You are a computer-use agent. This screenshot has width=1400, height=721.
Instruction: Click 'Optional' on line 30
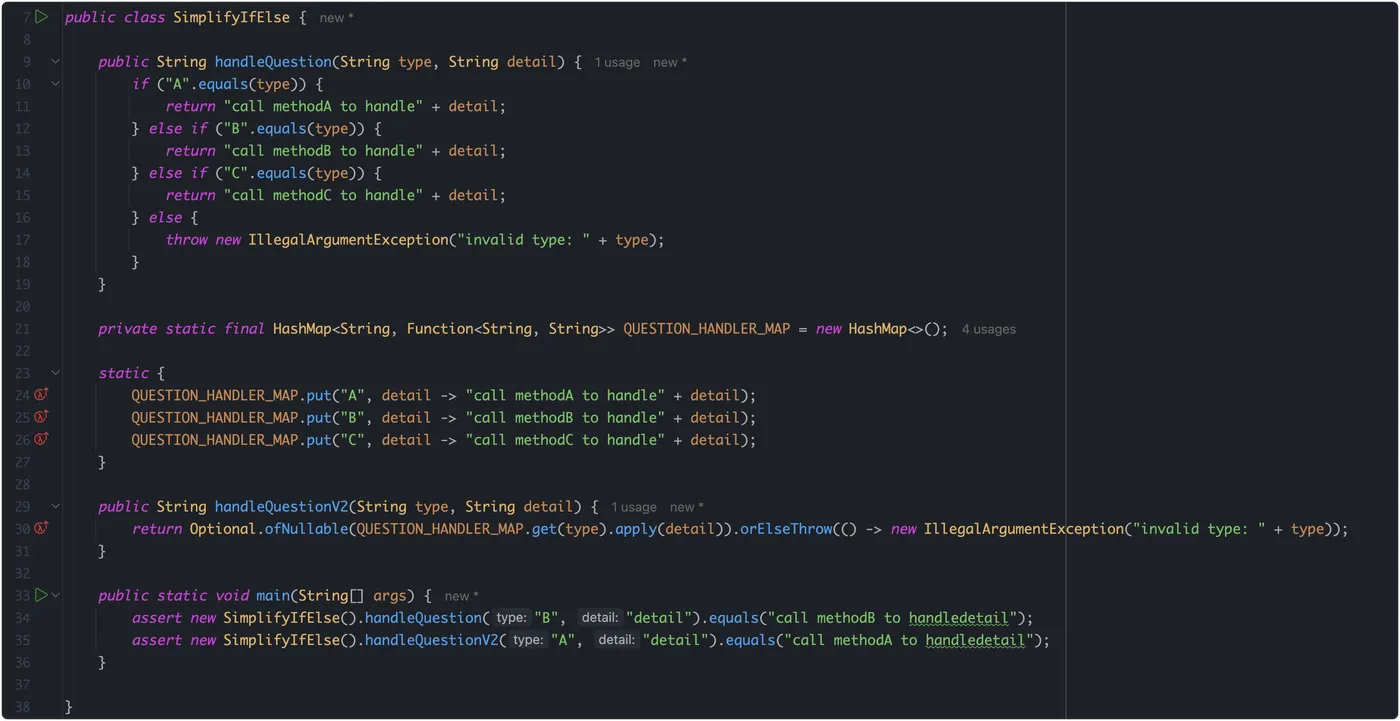point(223,529)
